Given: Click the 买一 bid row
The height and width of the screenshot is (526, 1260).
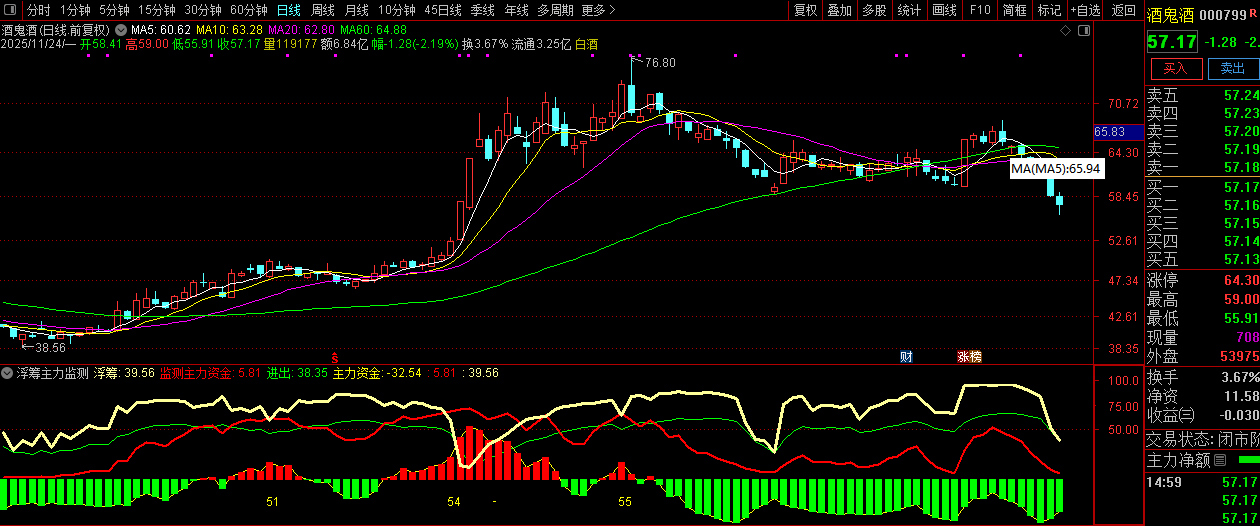Looking at the screenshot, I should tap(1202, 187).
